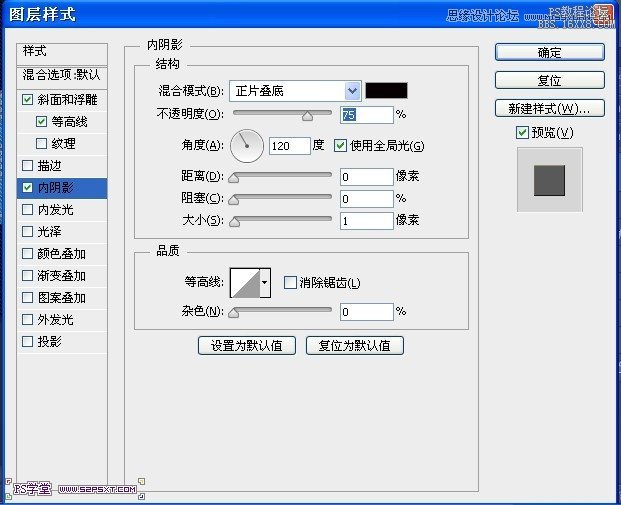Enable the 外发光 checkbox
This screenshot has height=505, width=621.
pyautogui.click(x=27, y=319)
